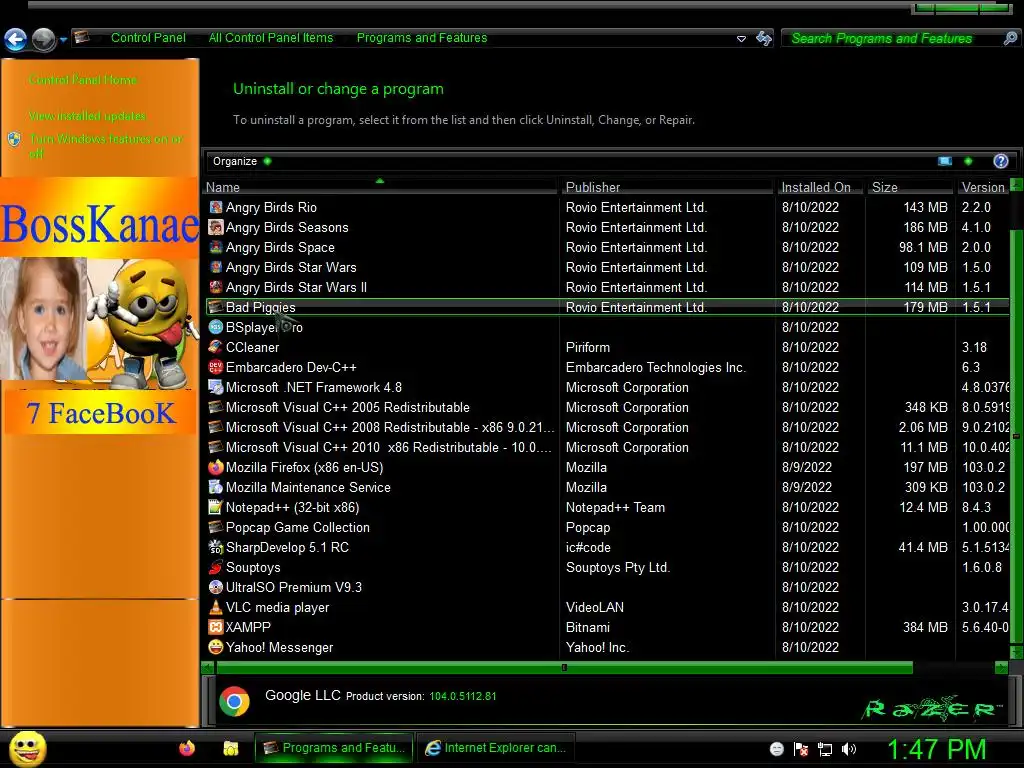Viewport: 1024px width, 768px height.
Task: Click the scroll down arrow
Action: click(1016, 652)
